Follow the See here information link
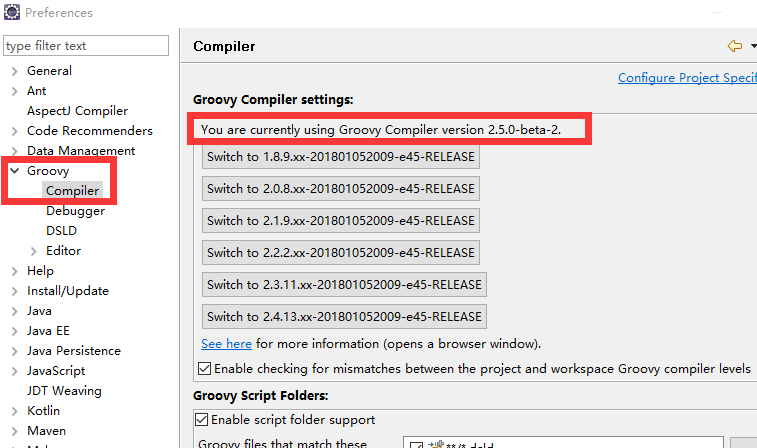The image size is (757, 448). [x=226, y=343]
